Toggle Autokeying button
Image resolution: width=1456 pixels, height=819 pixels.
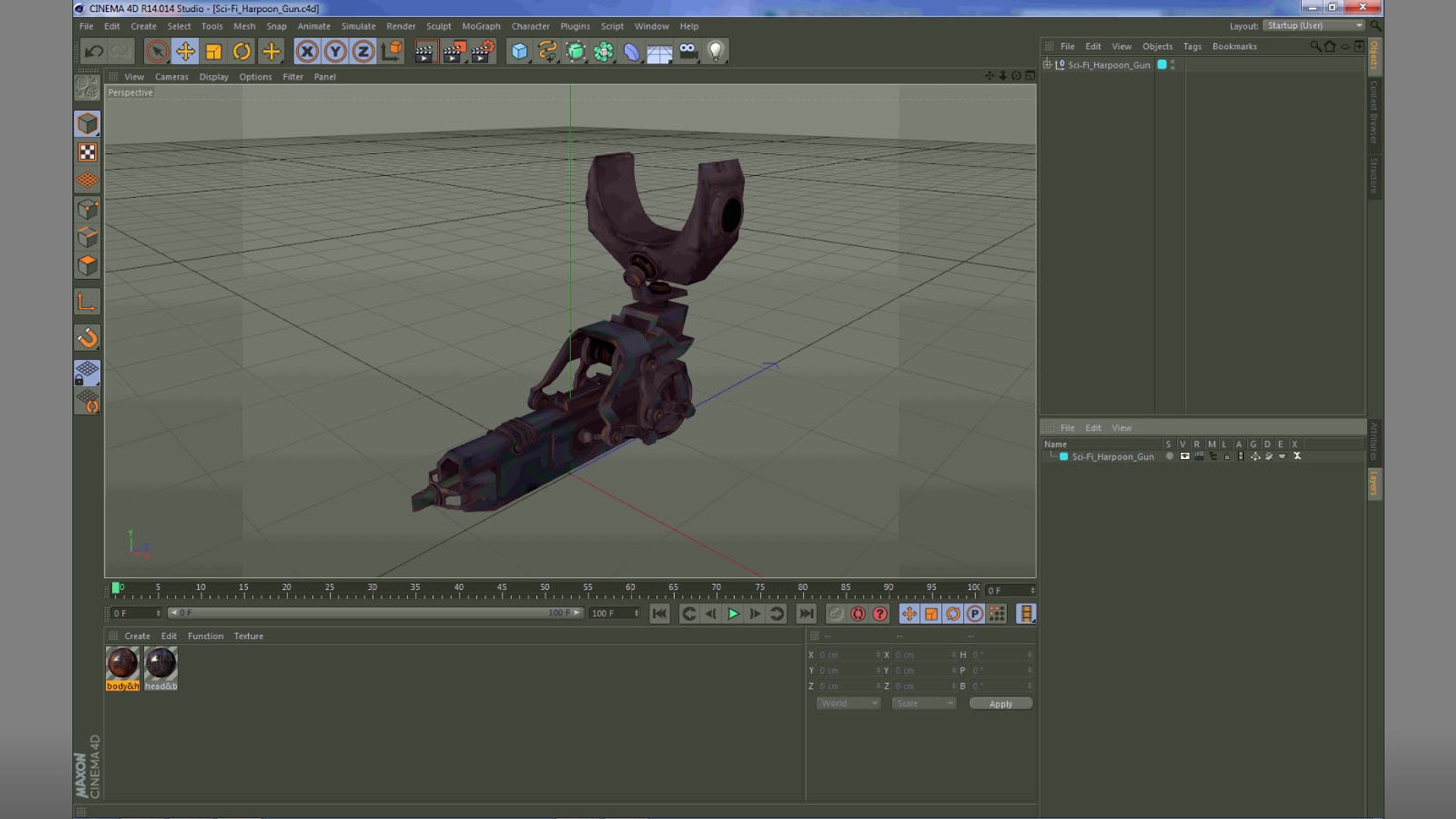click(x=858, y=613)
